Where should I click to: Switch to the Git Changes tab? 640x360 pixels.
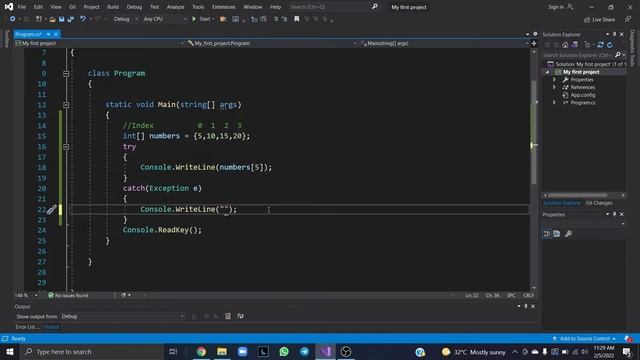point(599,203)
